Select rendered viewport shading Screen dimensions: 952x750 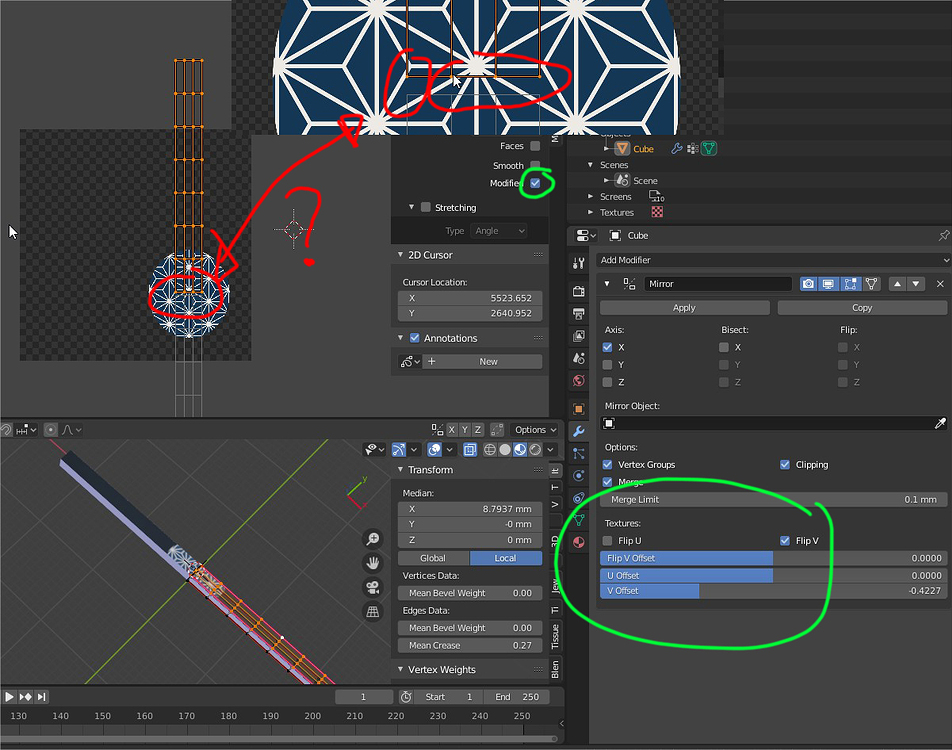[535, 449]
